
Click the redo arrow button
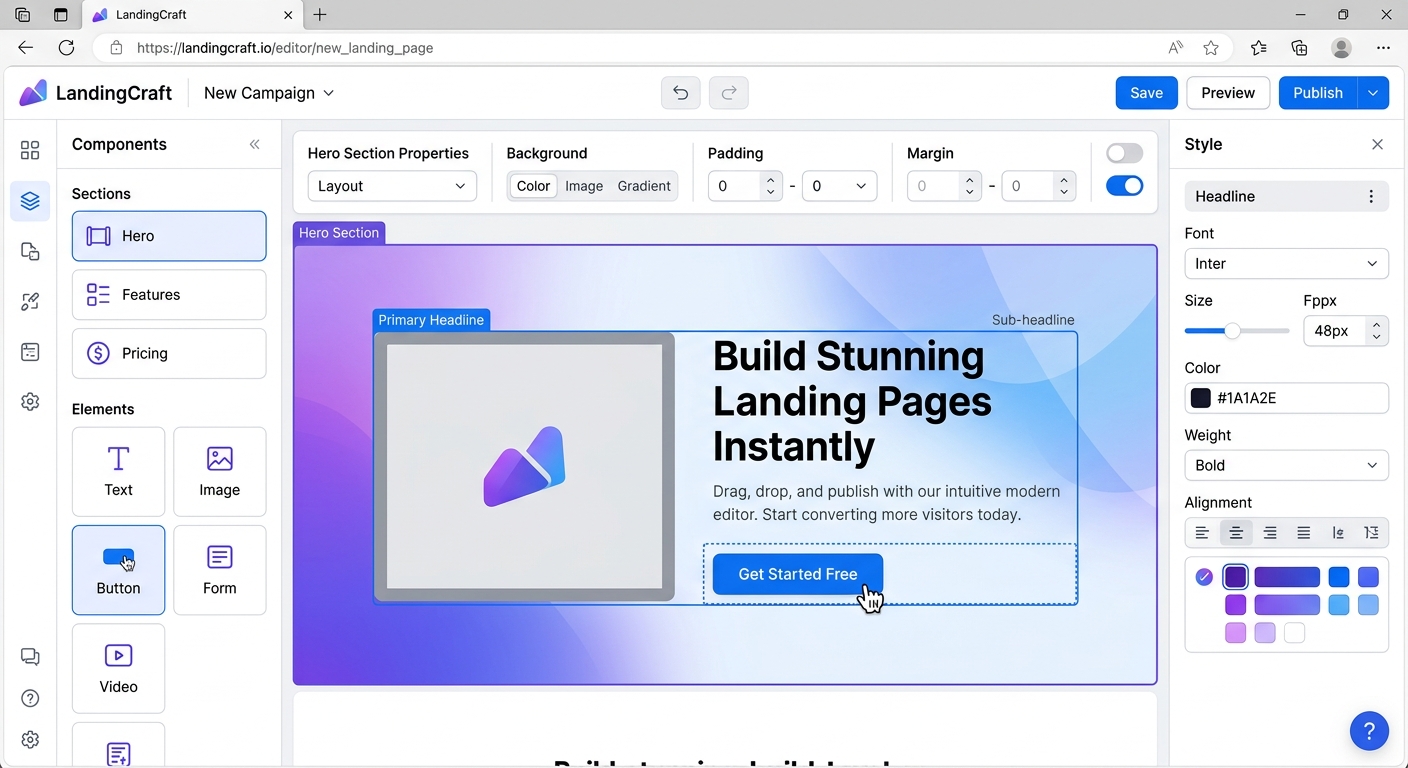coord(729,93)
